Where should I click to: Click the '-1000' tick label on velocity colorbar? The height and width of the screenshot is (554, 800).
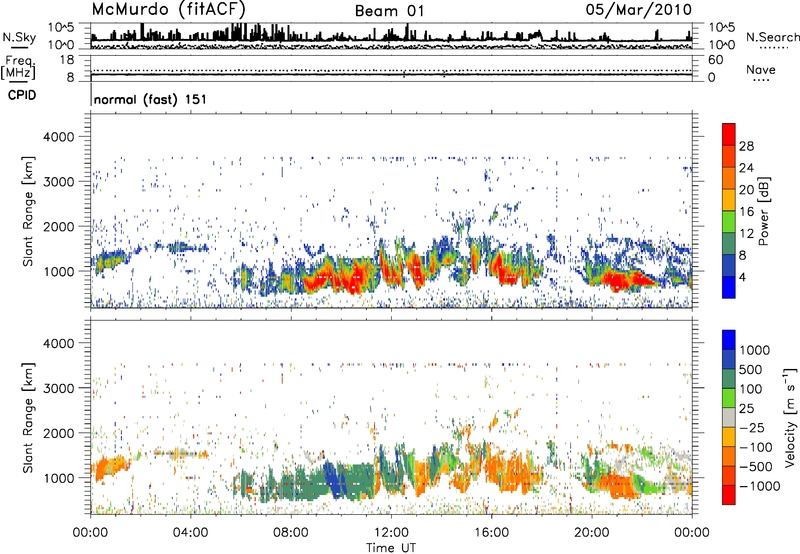tap(759, 486)
